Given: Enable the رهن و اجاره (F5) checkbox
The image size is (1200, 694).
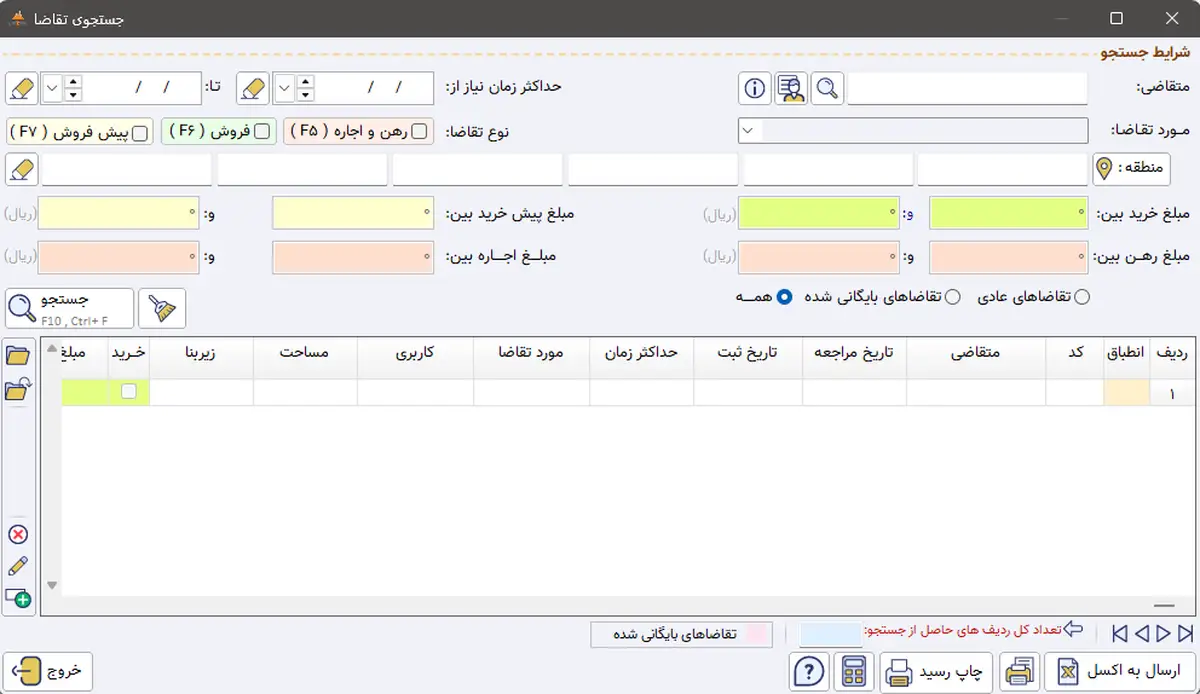Looking at the screenshot, I should (419, 131).
